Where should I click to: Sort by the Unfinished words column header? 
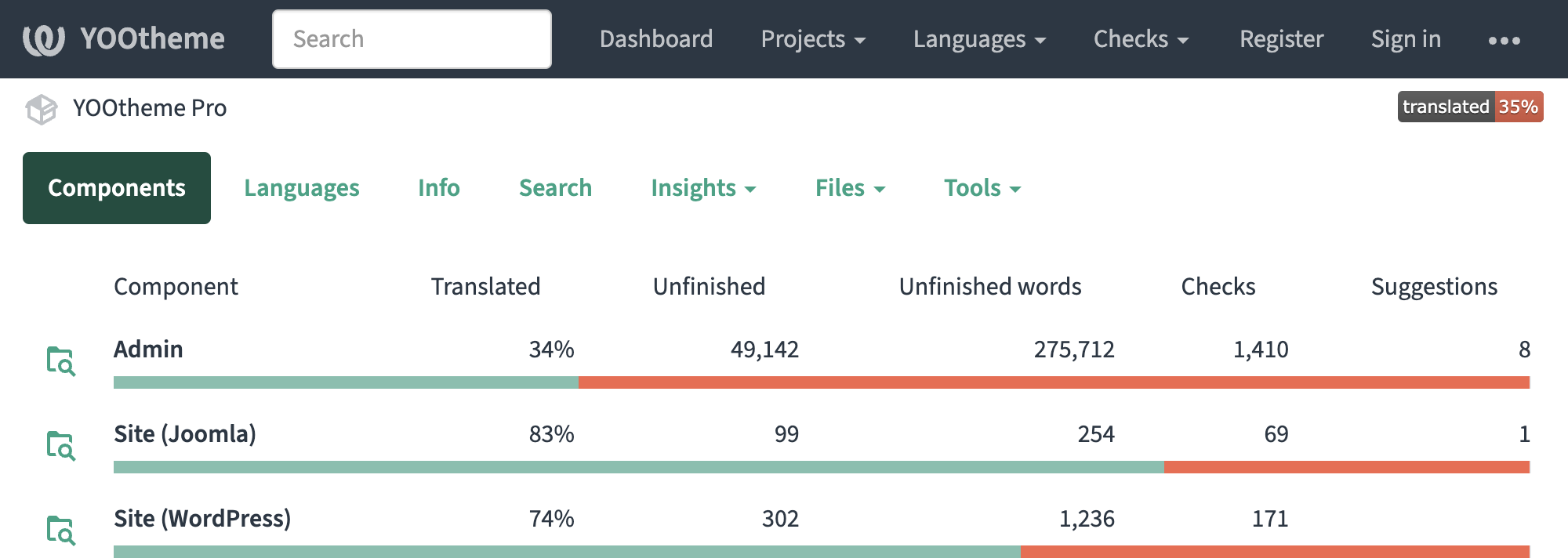coord(990,287)
